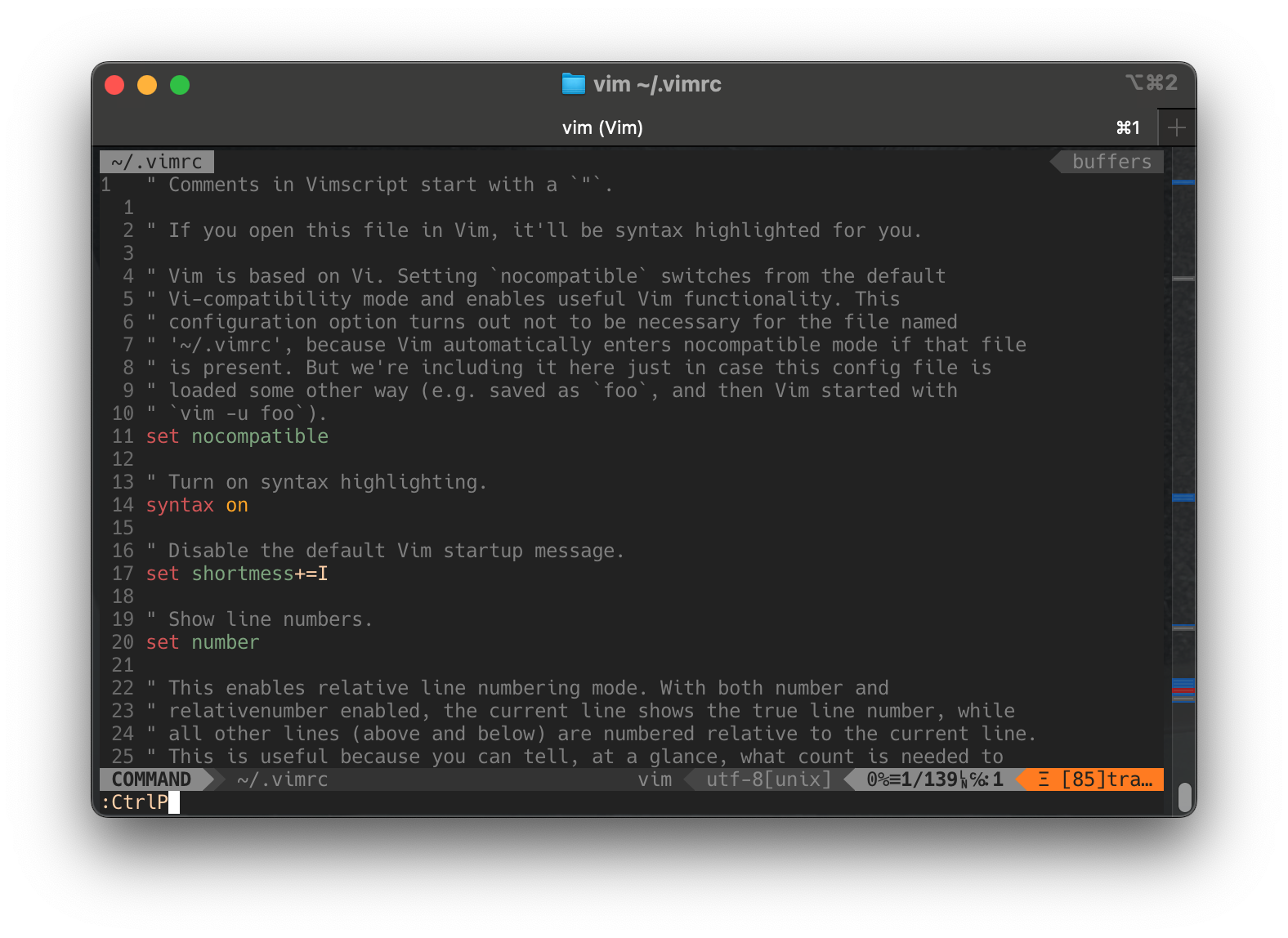Select the vim (Vim) tab
This screenshot has width=1288, height=938.
[x=602, y=127]
